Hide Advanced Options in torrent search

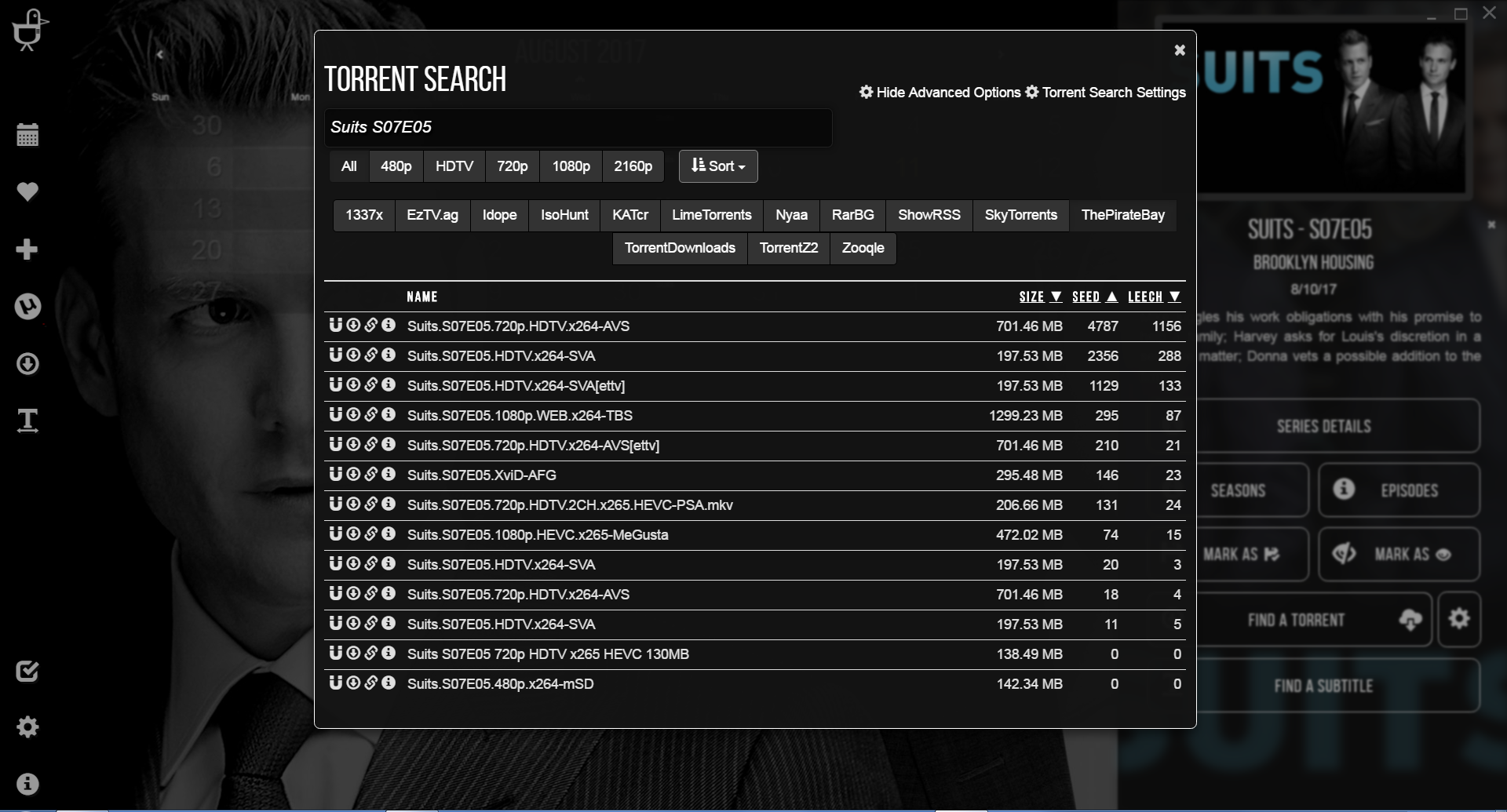pos(940,93)
